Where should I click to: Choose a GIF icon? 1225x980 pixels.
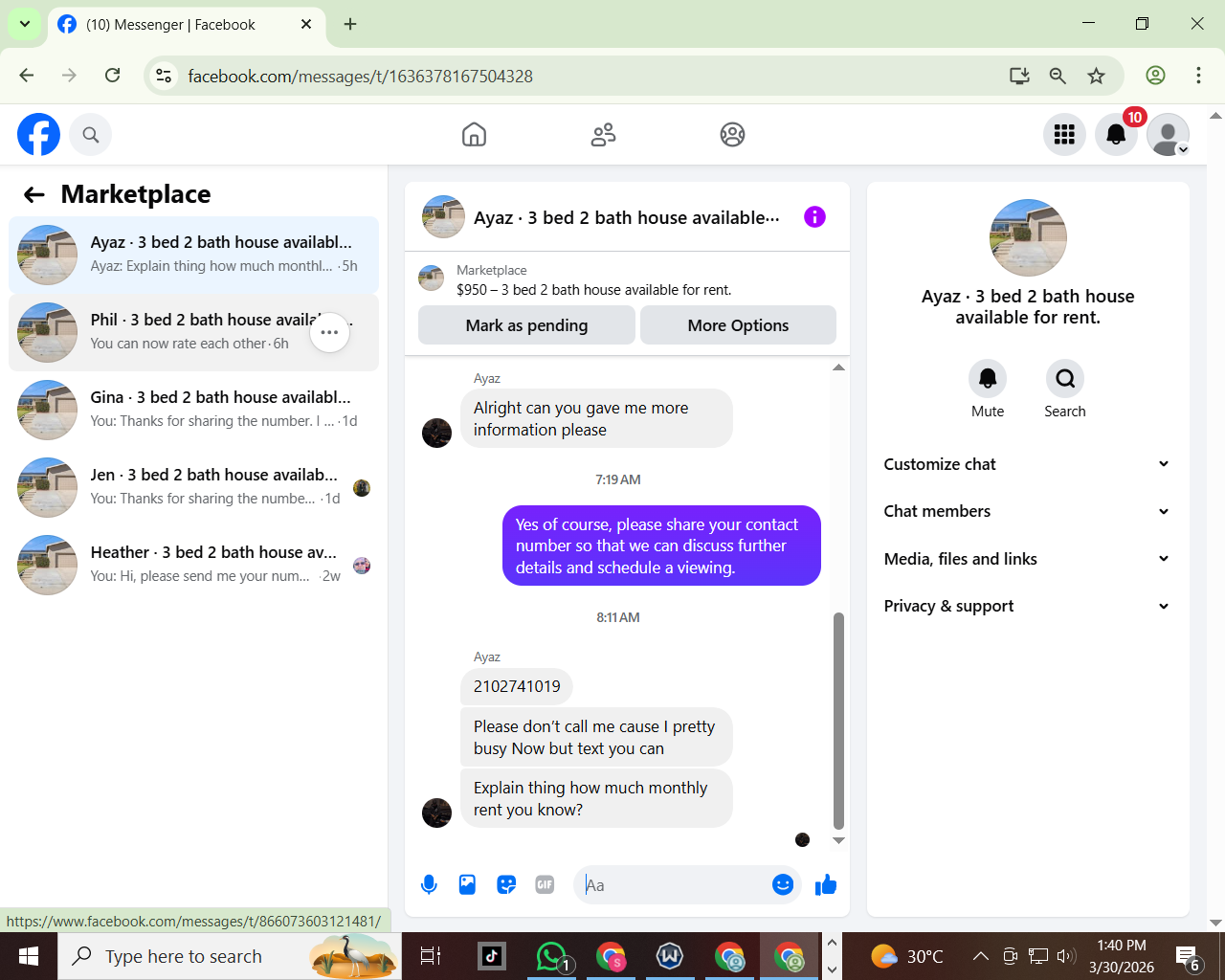[x=545, y=885]
